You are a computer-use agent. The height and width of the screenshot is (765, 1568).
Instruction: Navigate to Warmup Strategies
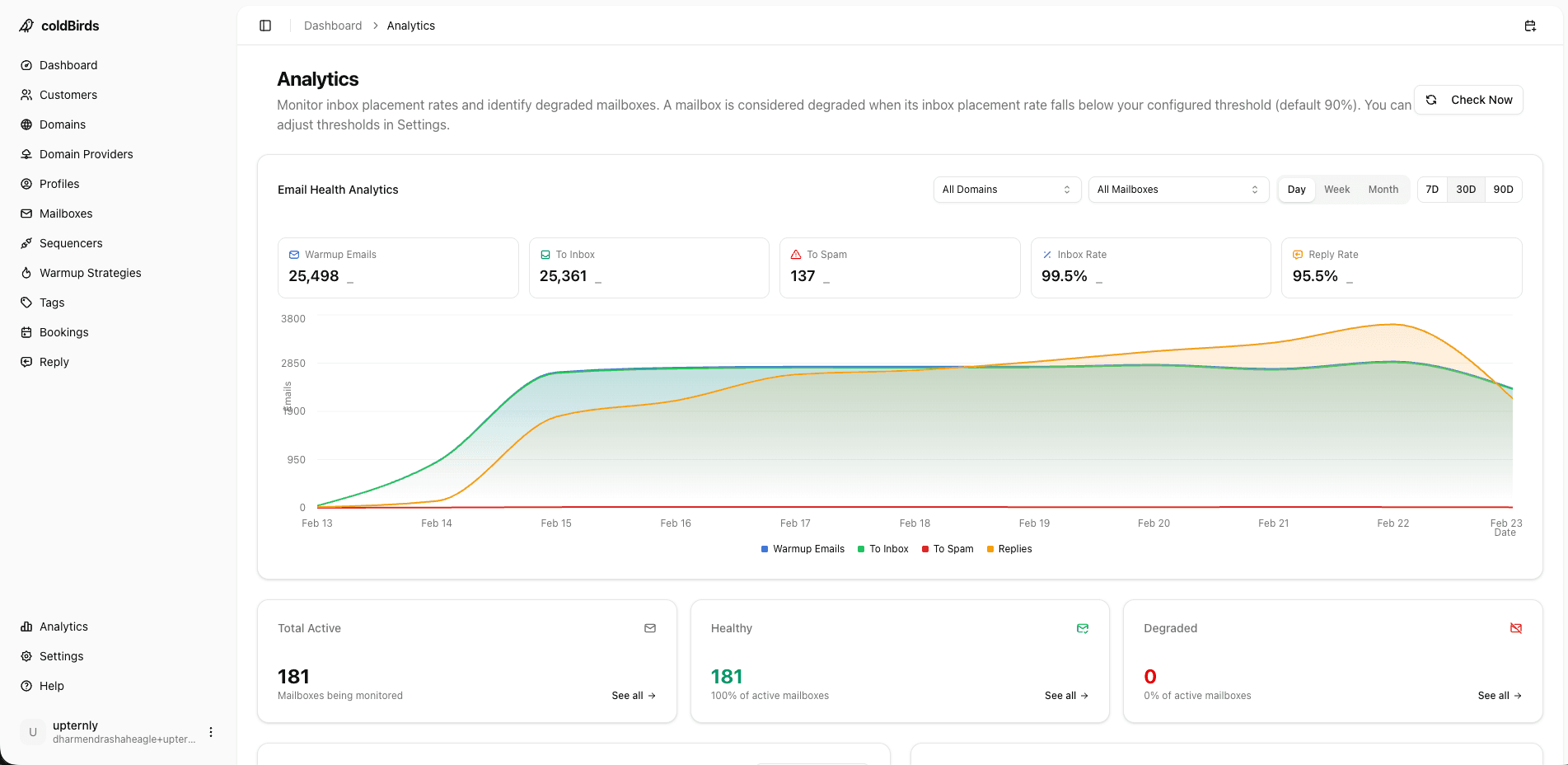(x=90, y=273)
